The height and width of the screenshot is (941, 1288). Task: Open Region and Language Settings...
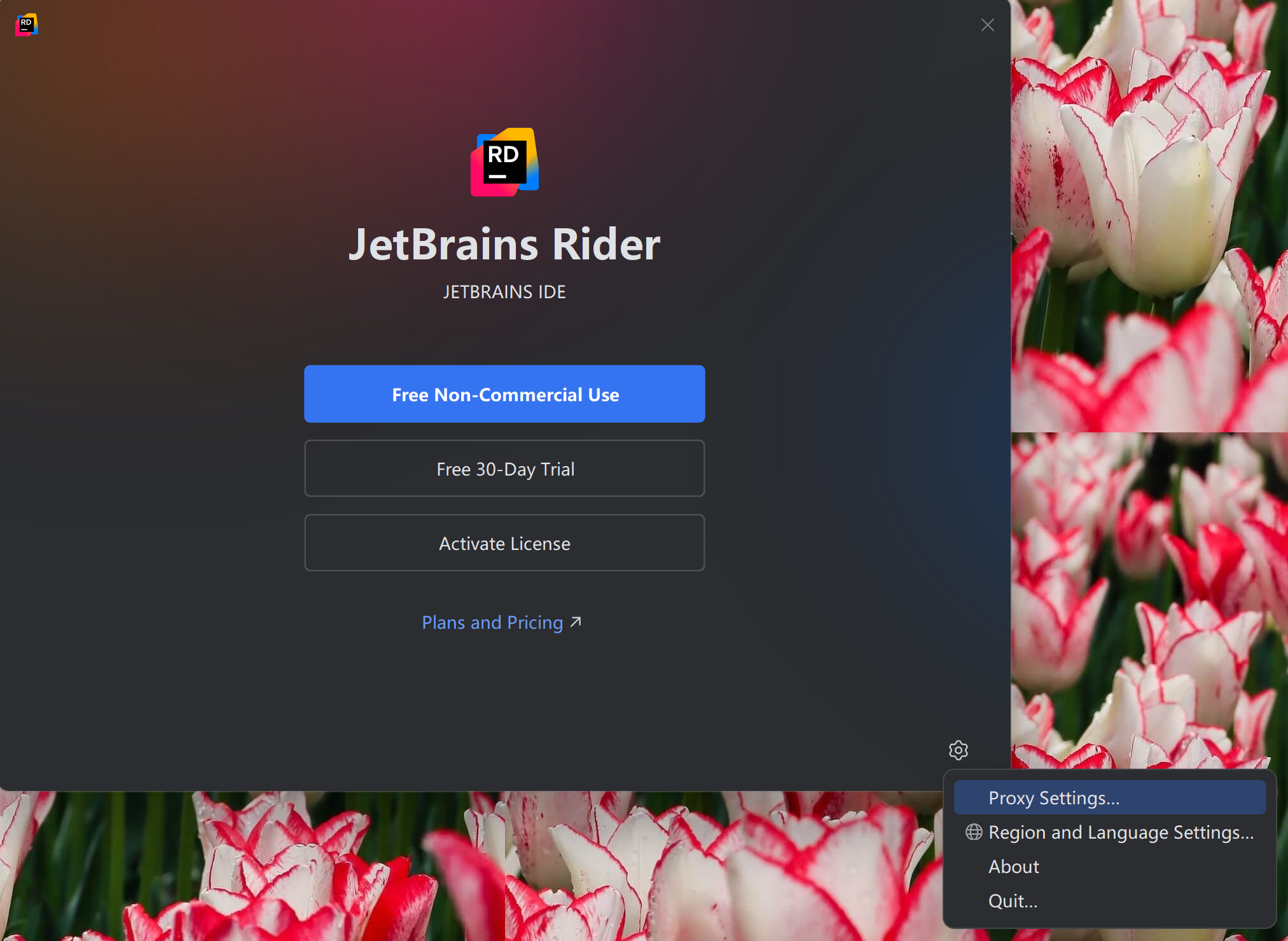tap(1121, 832)
